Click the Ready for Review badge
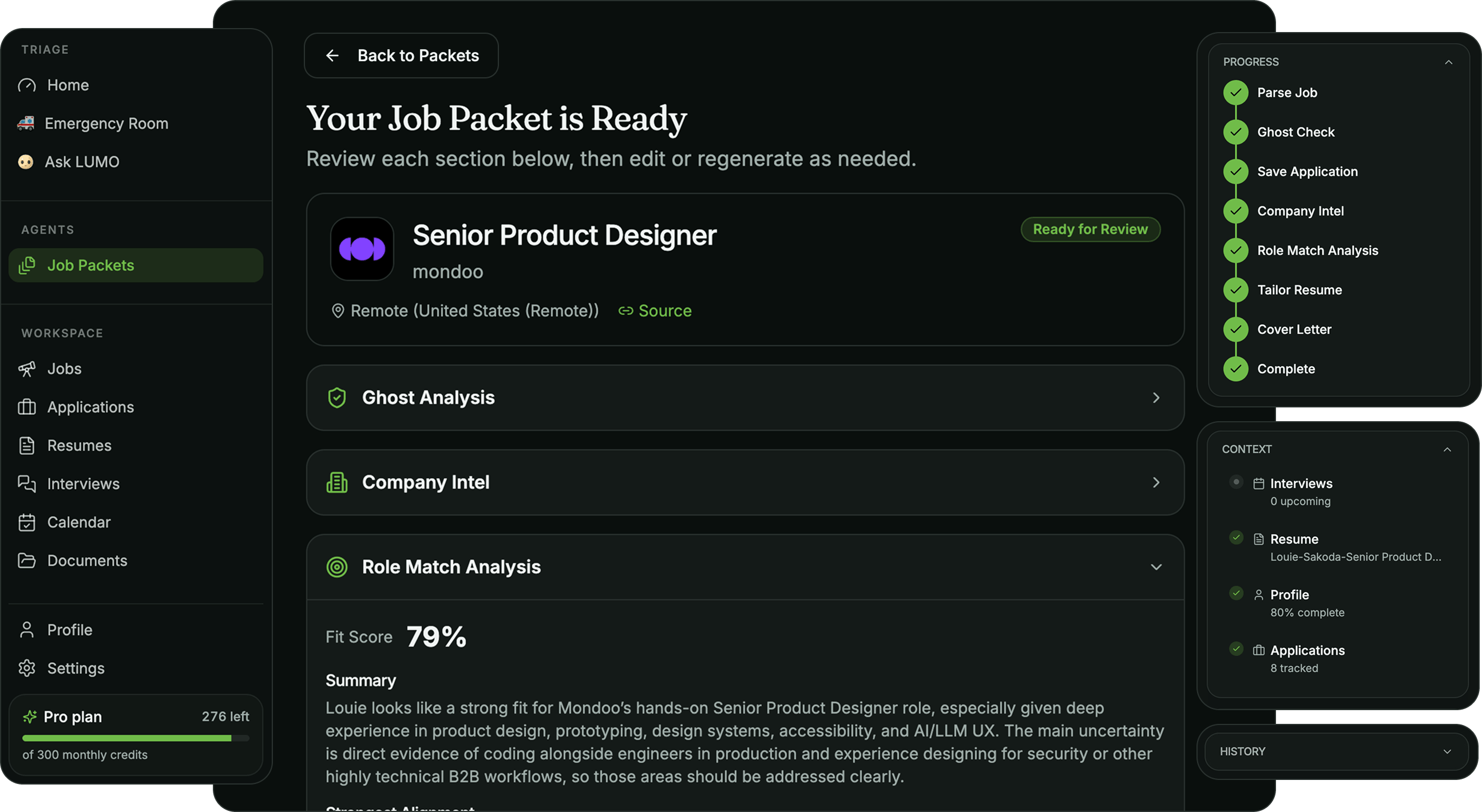The width and height of the screenshot is (1482, 812). click(1090, 229)
